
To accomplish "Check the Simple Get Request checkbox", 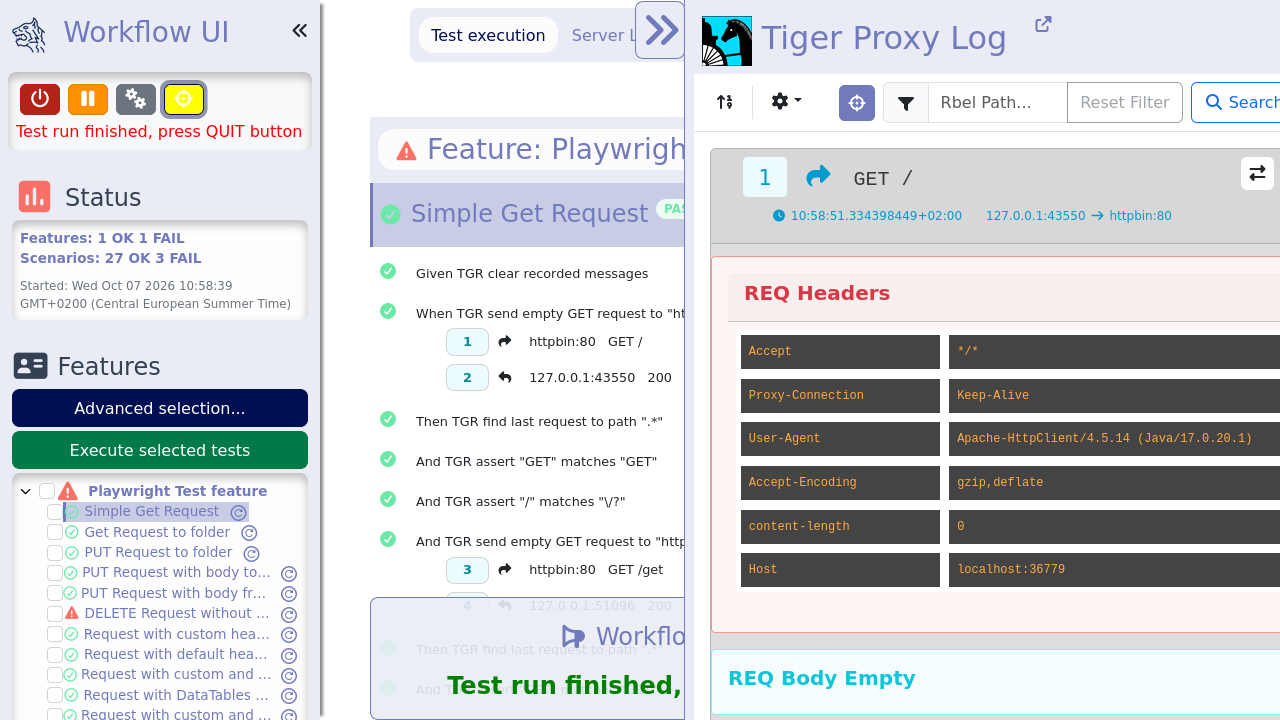I will click(55, 512).
